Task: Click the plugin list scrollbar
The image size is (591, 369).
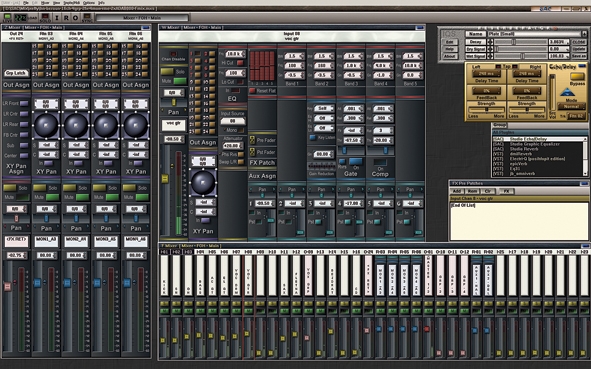Action: pyautogui.click(x=586, y=156)
